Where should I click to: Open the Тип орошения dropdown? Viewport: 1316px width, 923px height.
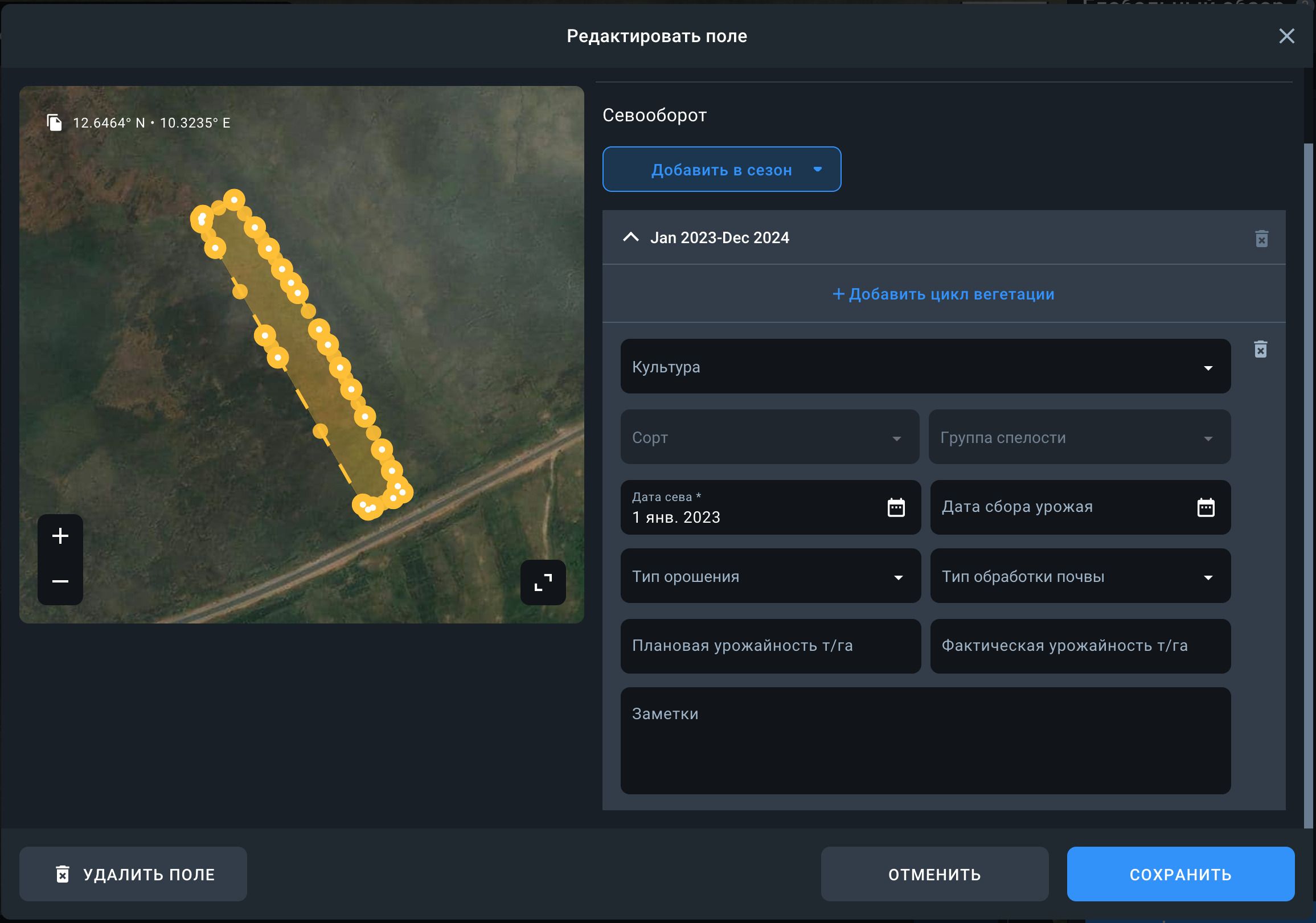tap(770, 576)
